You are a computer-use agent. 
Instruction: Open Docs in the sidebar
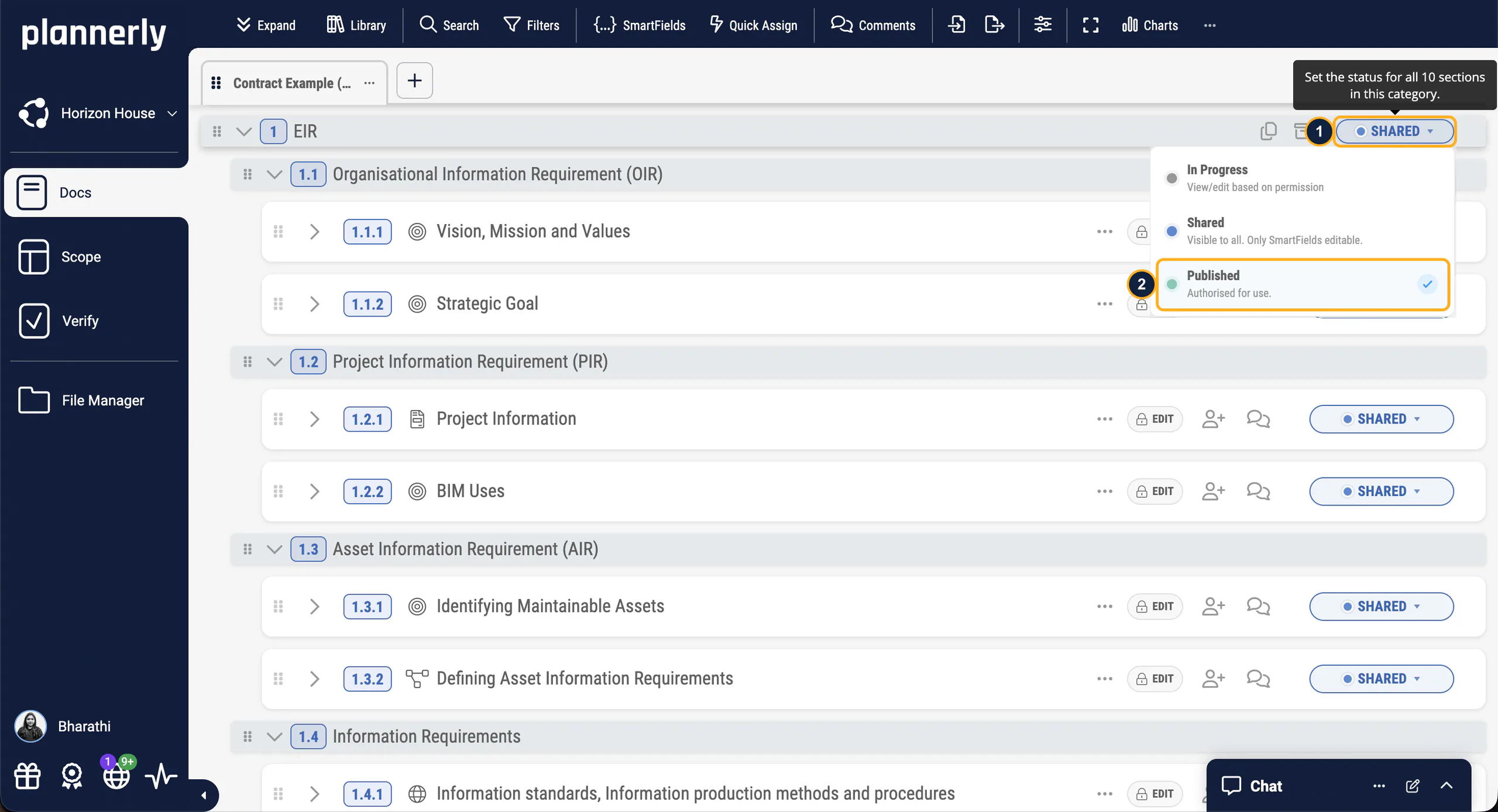[97, 192]
